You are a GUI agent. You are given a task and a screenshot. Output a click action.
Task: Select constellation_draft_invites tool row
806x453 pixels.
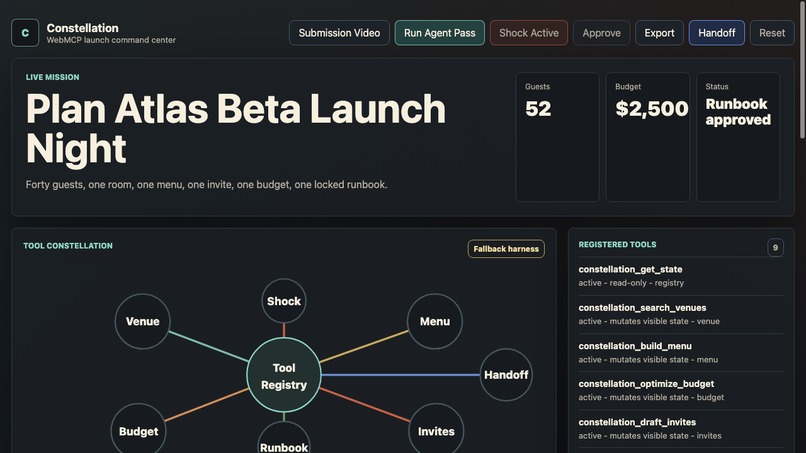681,429
